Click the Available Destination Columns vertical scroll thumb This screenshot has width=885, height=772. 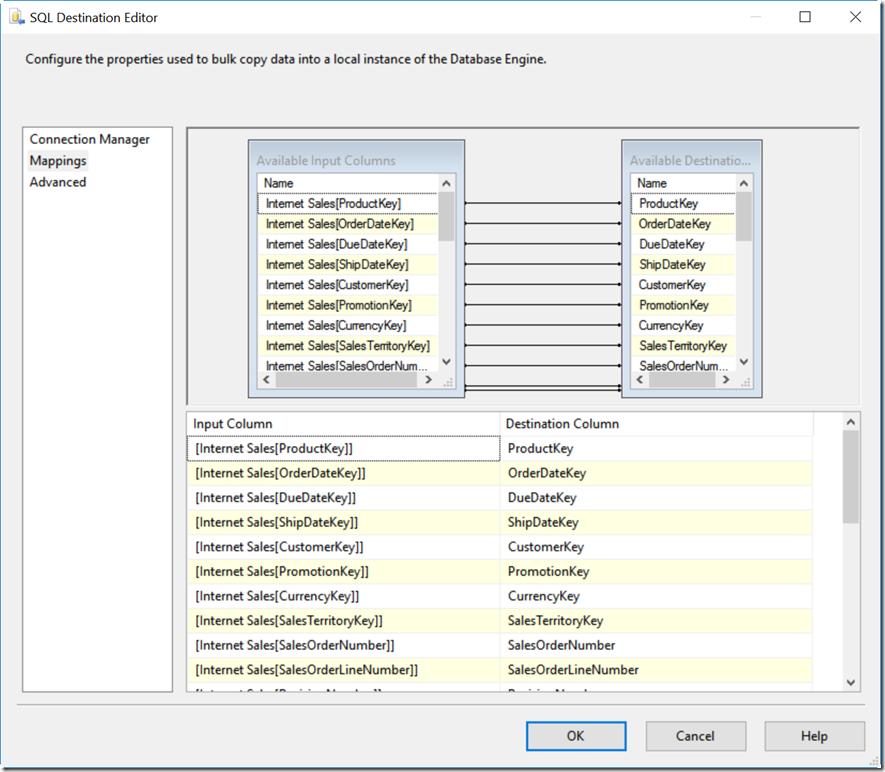(x=744, y=217)
